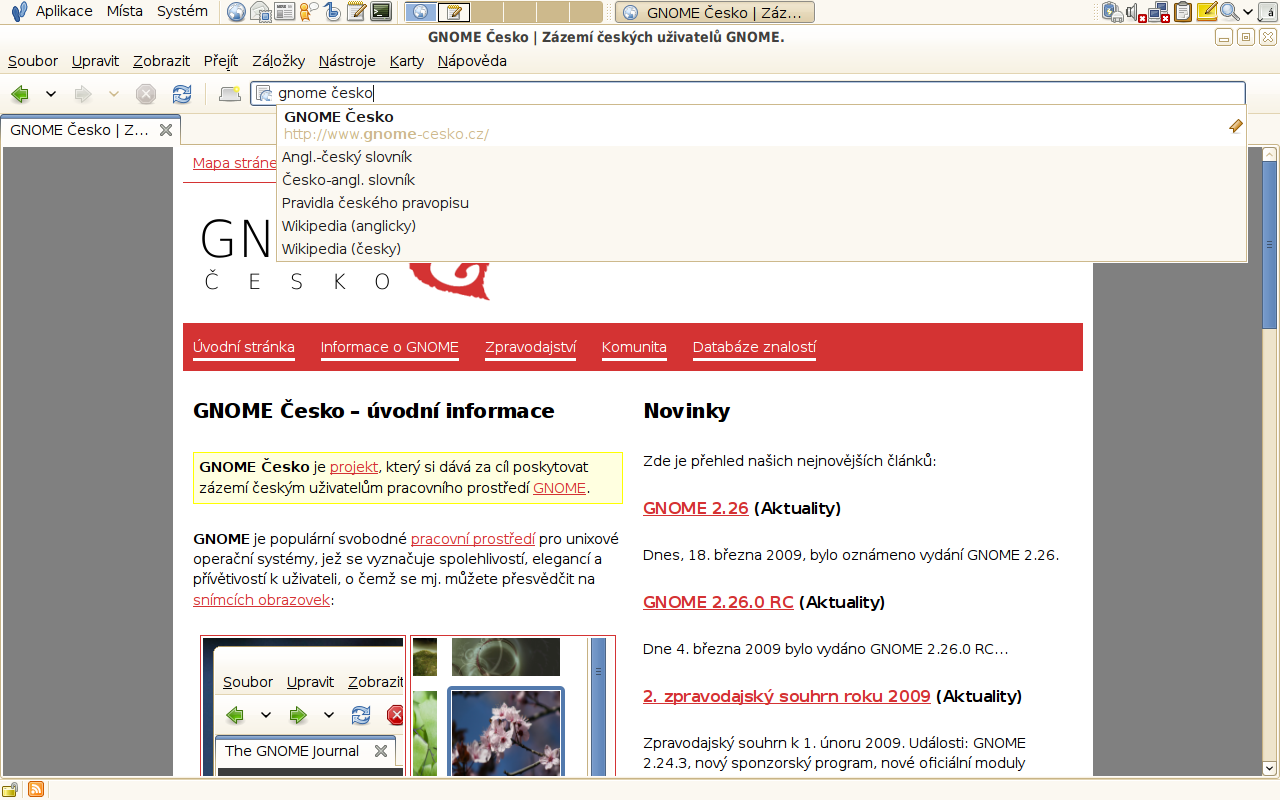Viewport: 1280px width, 800px height.
Task: Expand the back history dropdown arrow
Action: click(x=51, y=94)
